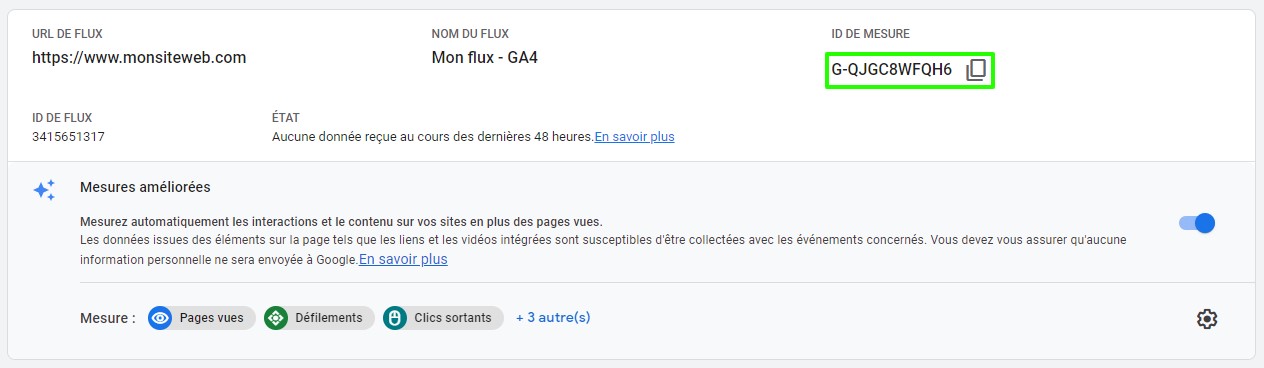This screenshot has width=1264, height=368.
Task: Click the ID DE MESURE label
Action: (x=871, y=34)
